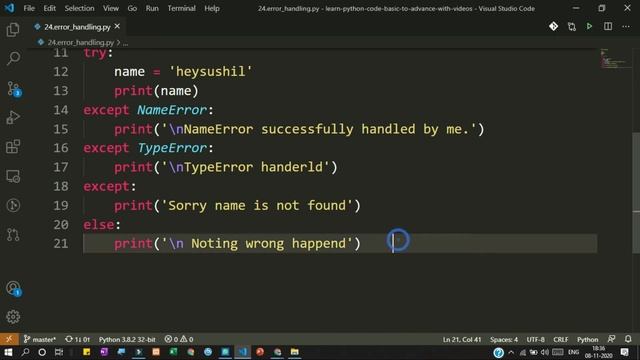Select Python 3.8.2 32-bit interpreter
Screen dimensions: 640x360
pos(127,340)
